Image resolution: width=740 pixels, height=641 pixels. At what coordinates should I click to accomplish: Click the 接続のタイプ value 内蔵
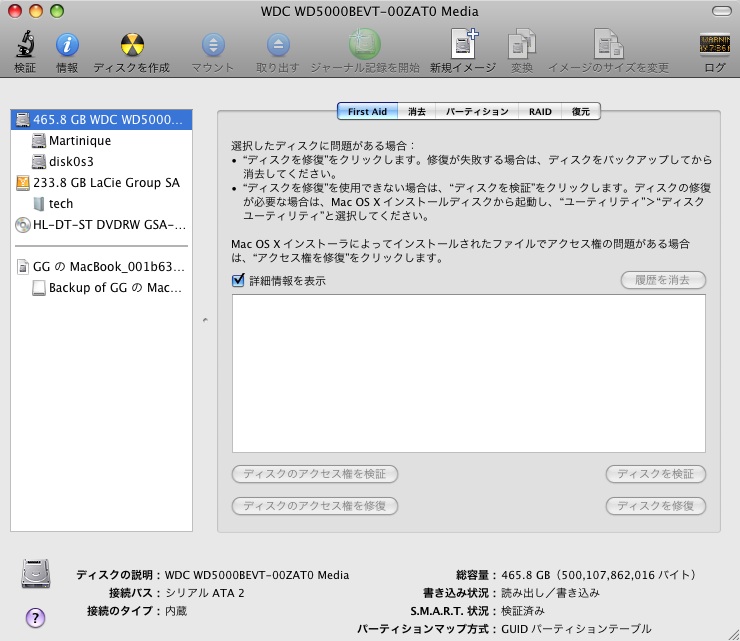tap(176, 611)
